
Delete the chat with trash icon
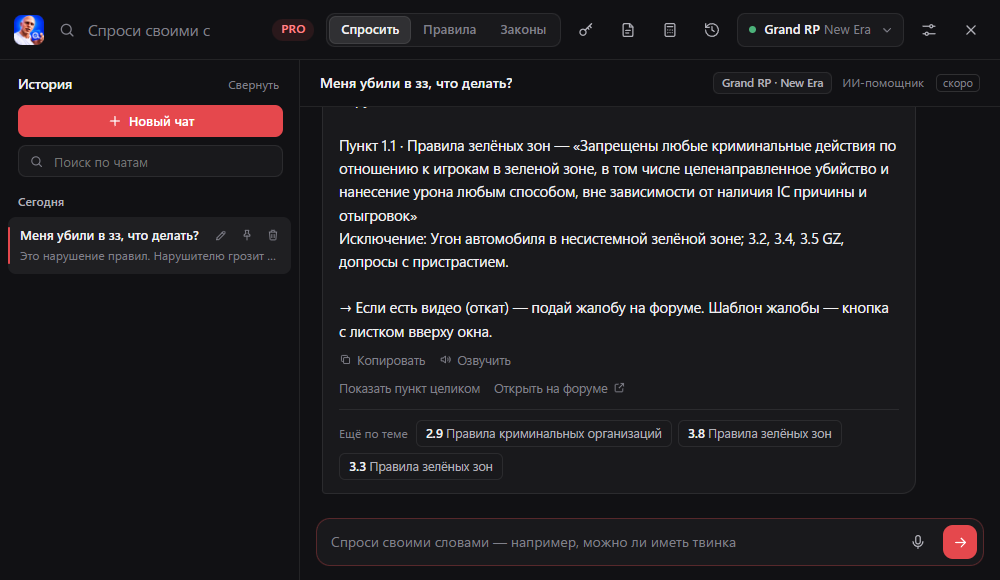click(273, 235)
